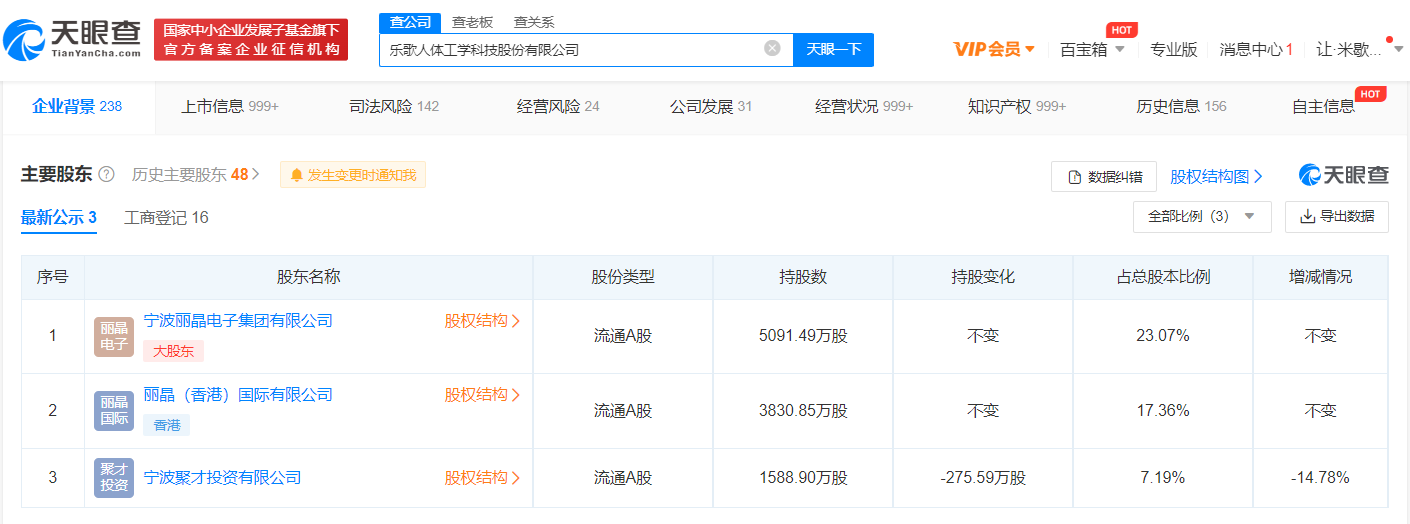The width and height of the screenshot is (1410, 524).
Task: Click the government fund certification banner
Action: pyautogui.click(x=251, y=40)
